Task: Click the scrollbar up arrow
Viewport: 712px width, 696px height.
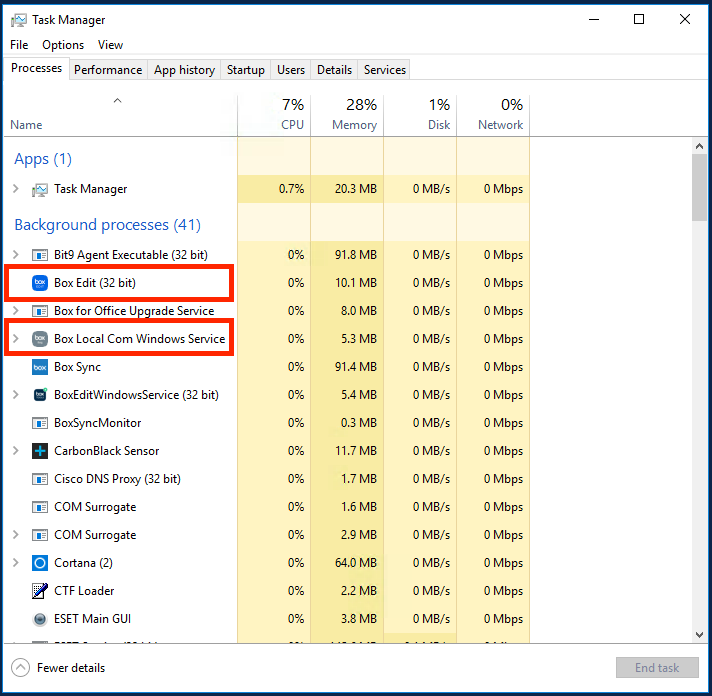Action: tap(699, 146)
